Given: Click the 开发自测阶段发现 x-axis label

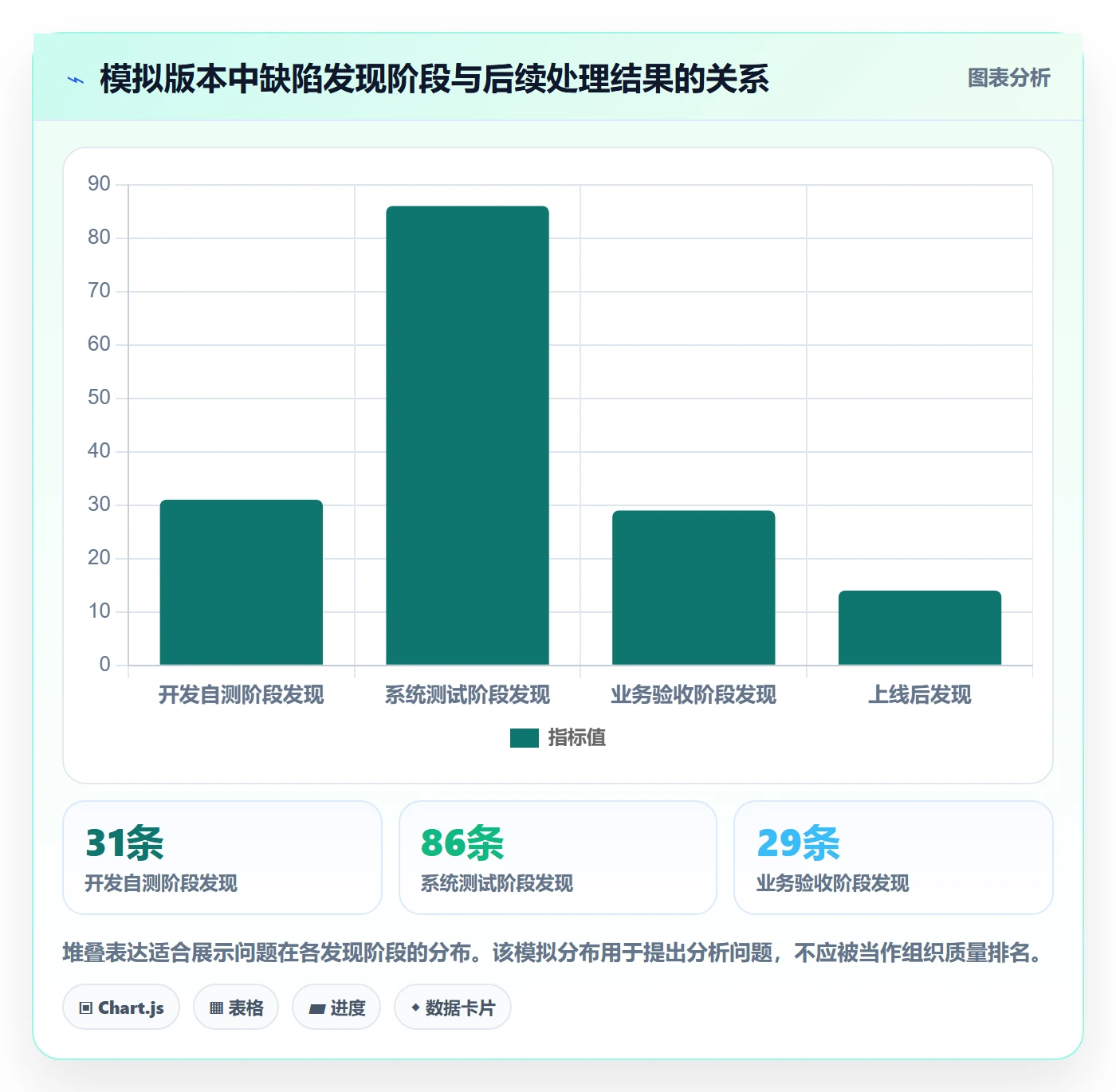Looking at the screenshot, I should (242, 695).
